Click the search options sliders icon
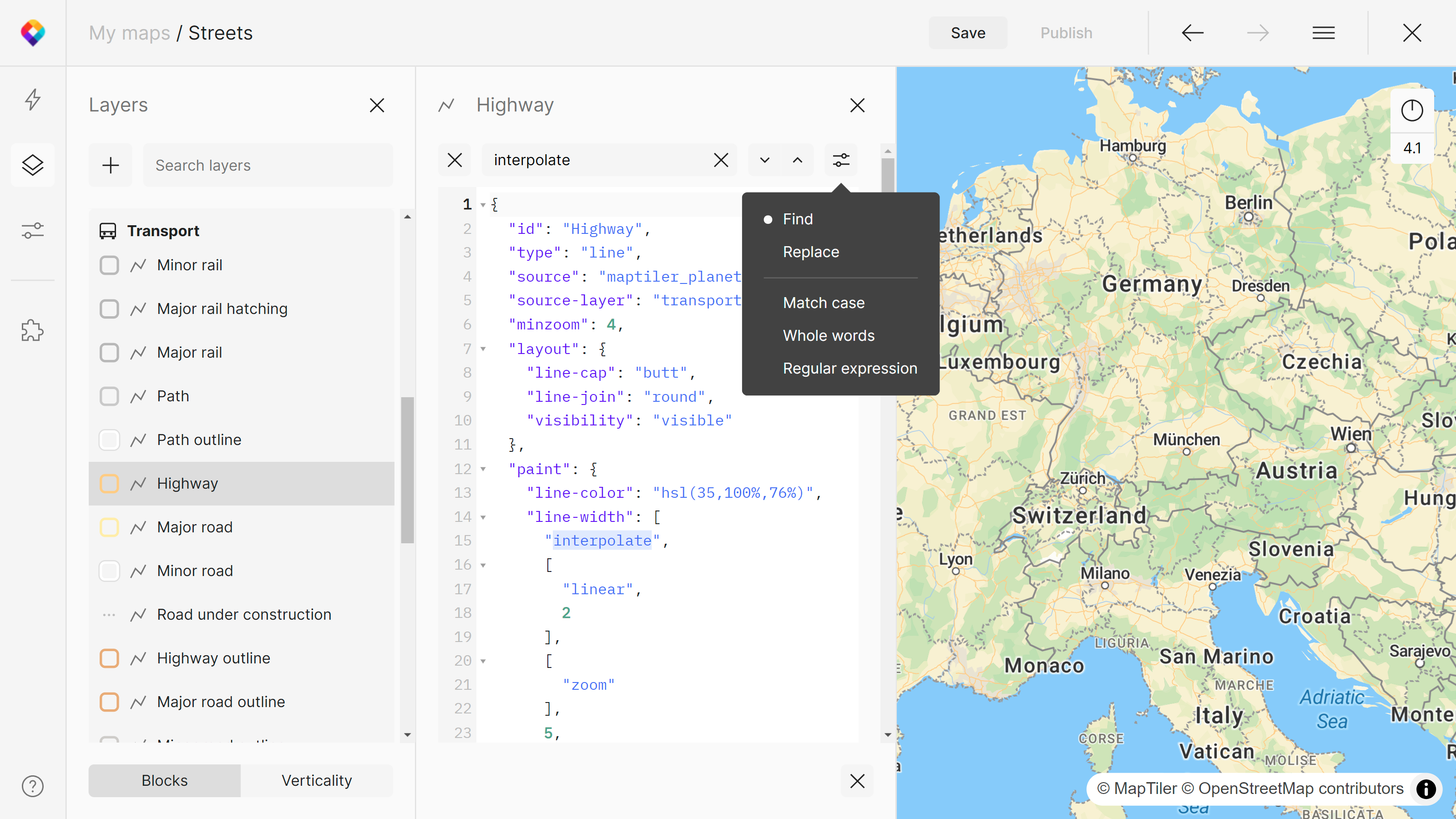This screenshot has width=1456, height=819. (841, 160)
